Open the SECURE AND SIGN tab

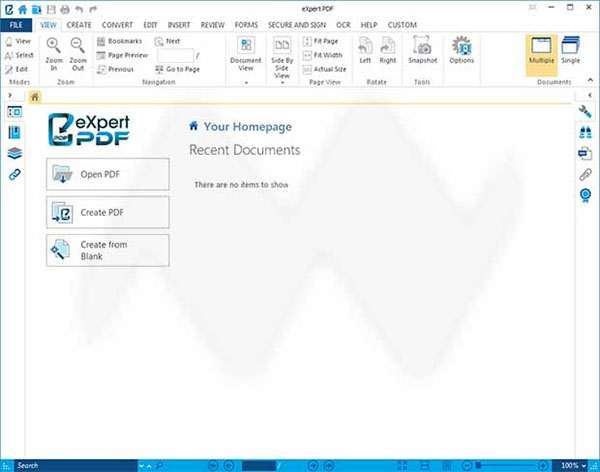click(x=297, y=25)
